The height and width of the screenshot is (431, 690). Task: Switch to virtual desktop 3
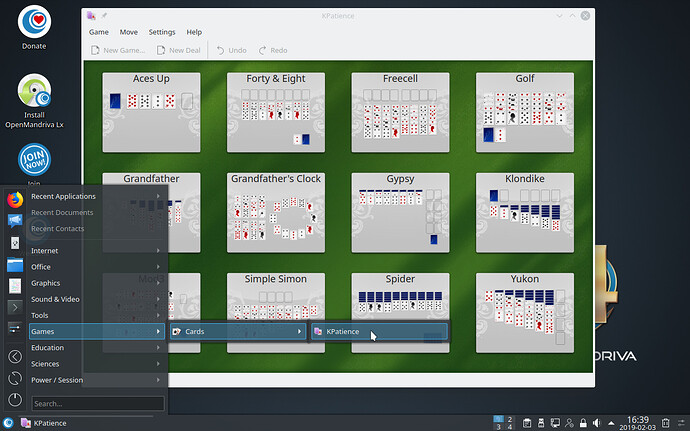click(x=498, y=427)
